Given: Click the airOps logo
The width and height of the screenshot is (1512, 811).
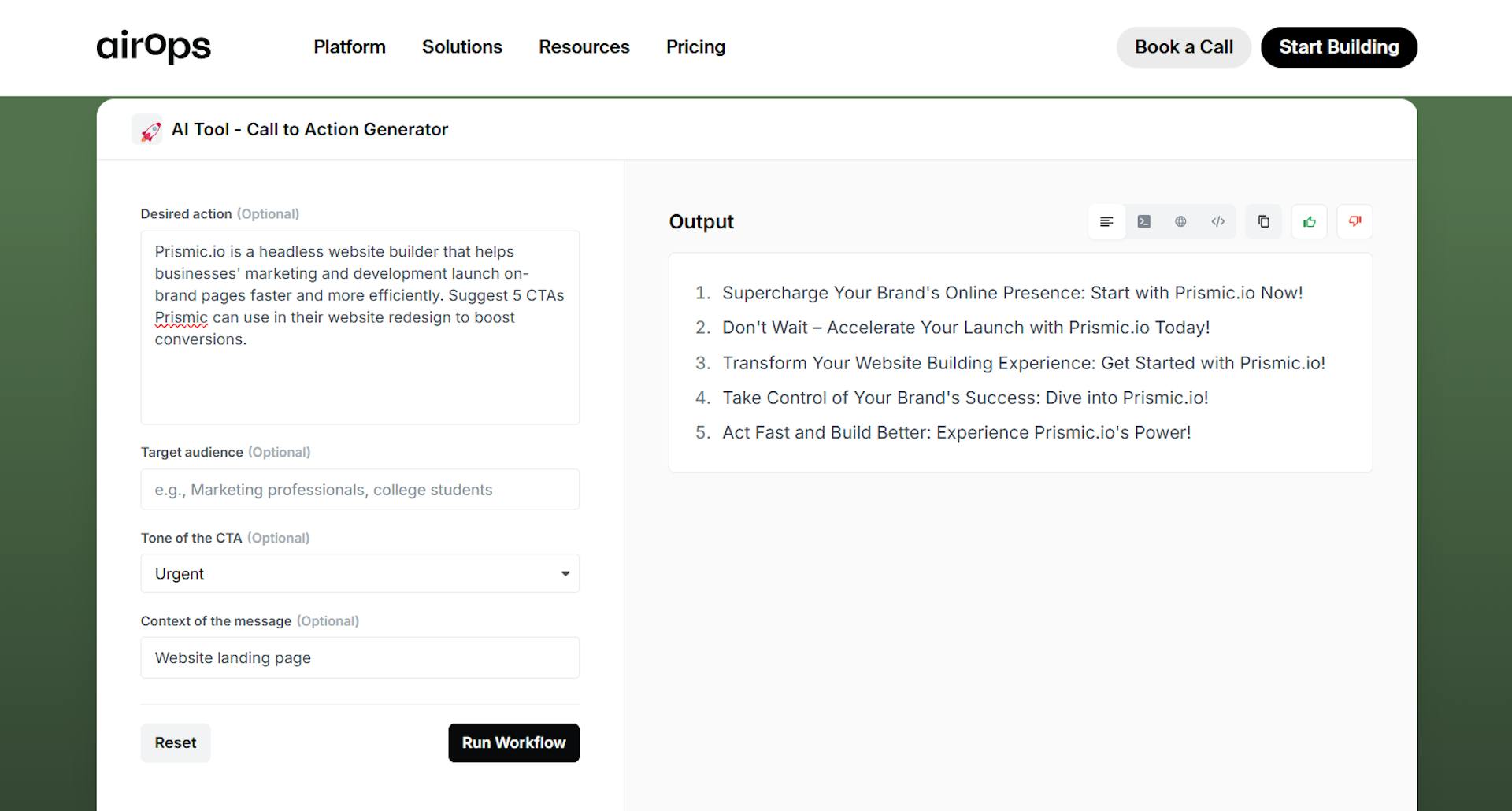Looking at the screenshot, I should pos(153,47).
